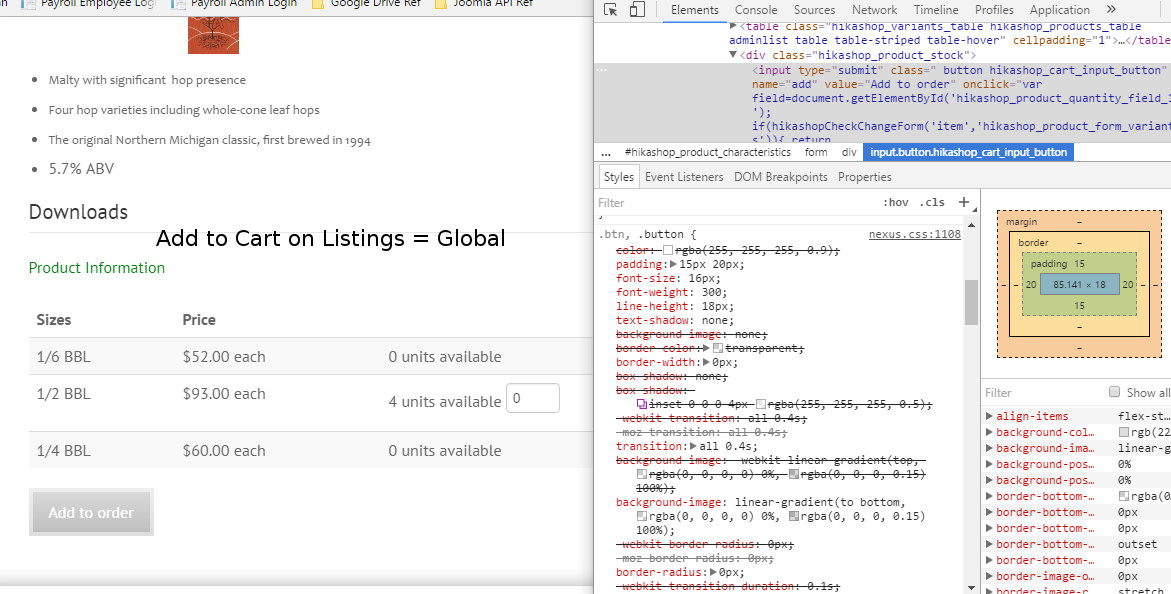This screenshot has width=1171, height=594.
Task: Click breadcrumb ellipsis in elements path
Action: (x=605, y=152)
